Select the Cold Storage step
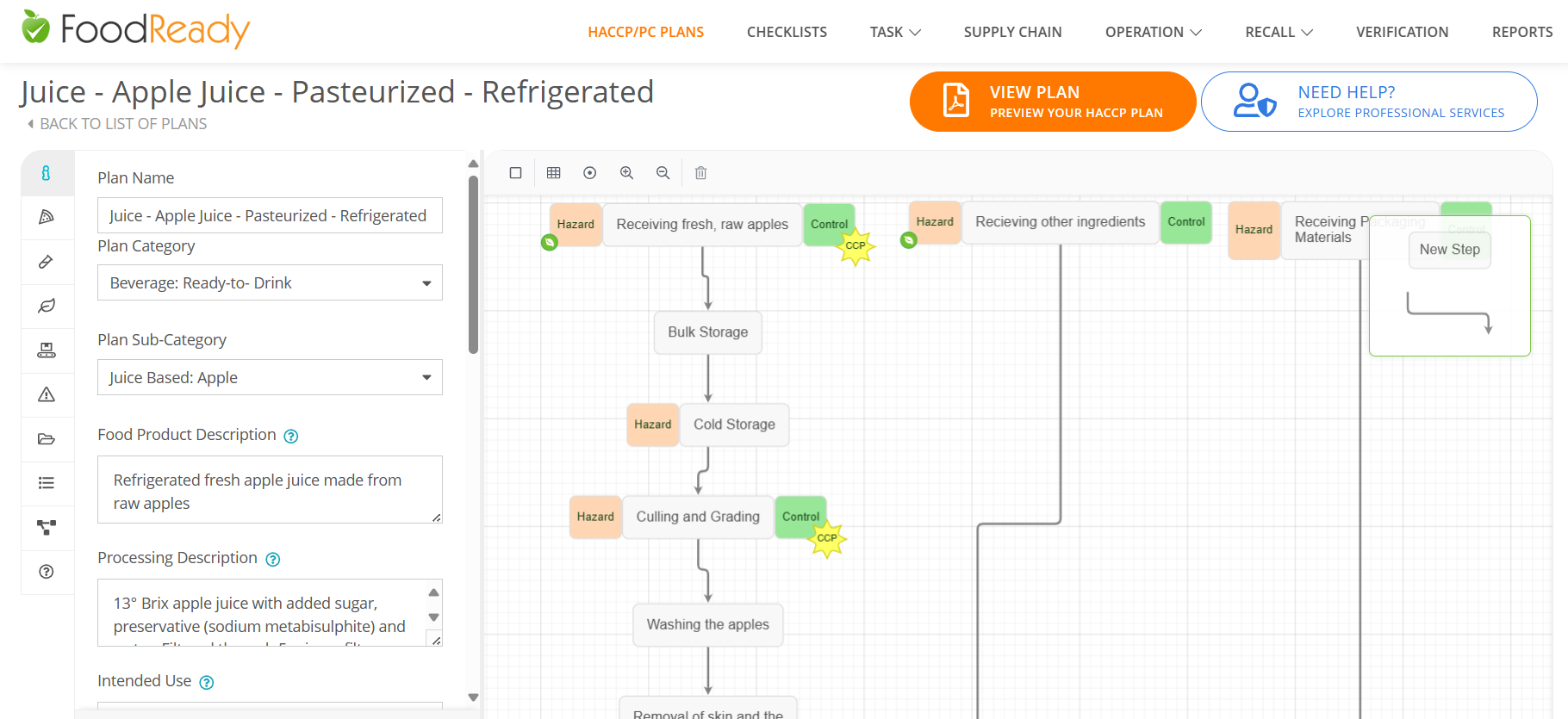Viewport: 1568px width, 719px height. (x=735, y=425)
